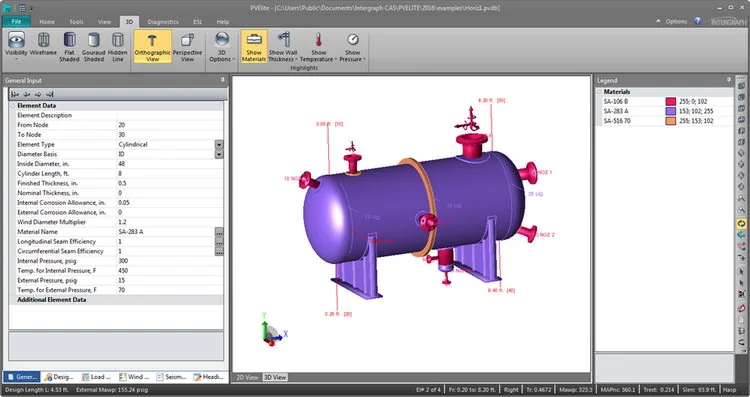Click the Material Name browse button
Viewport: 750px width, 397px height.
[219, 232]
